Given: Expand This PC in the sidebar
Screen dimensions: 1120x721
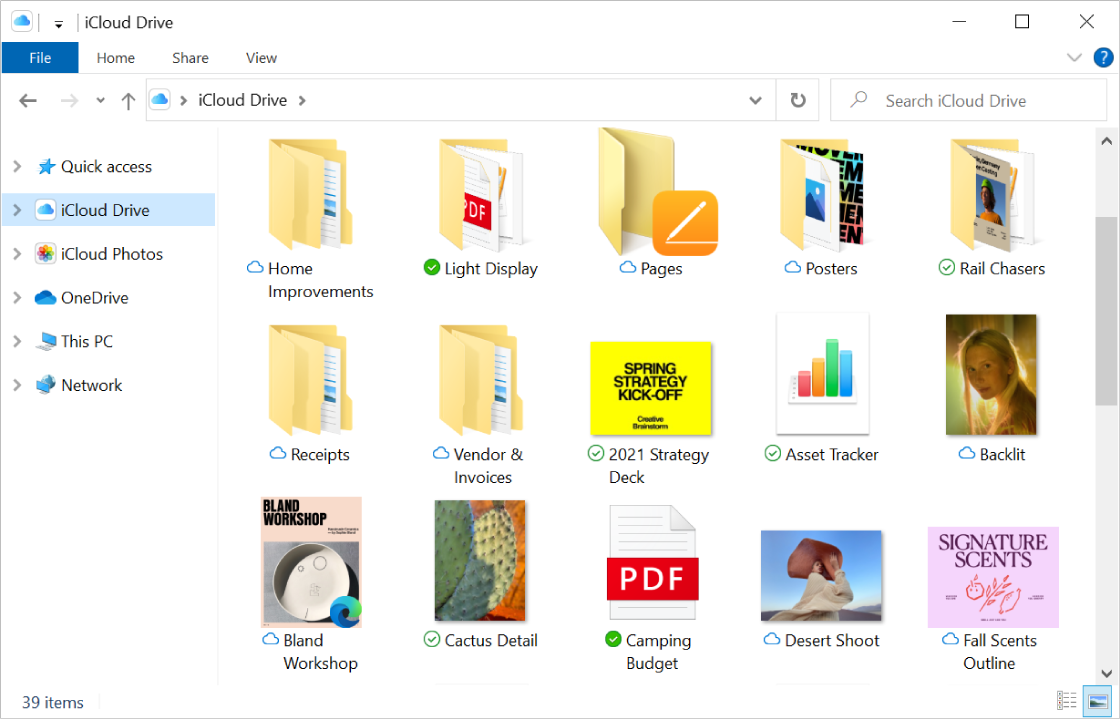Looking at the screenshot, I should click(16, 341).
